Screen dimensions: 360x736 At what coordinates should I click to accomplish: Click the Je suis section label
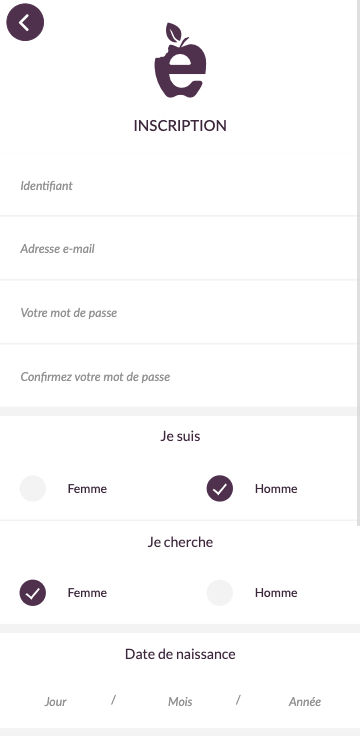point(180,437)
